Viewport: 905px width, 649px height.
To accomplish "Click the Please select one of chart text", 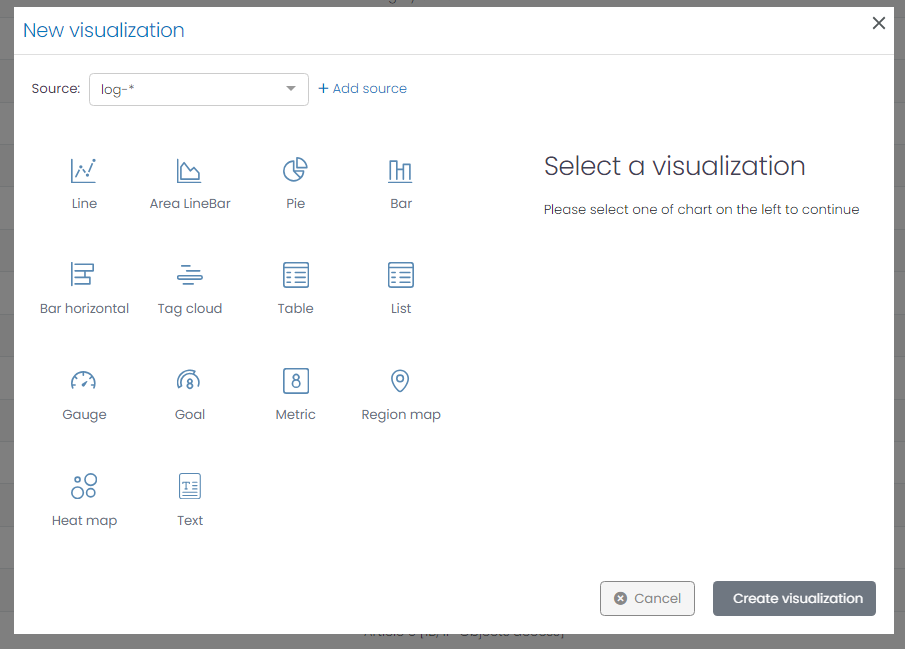I will tap(701, 210).
